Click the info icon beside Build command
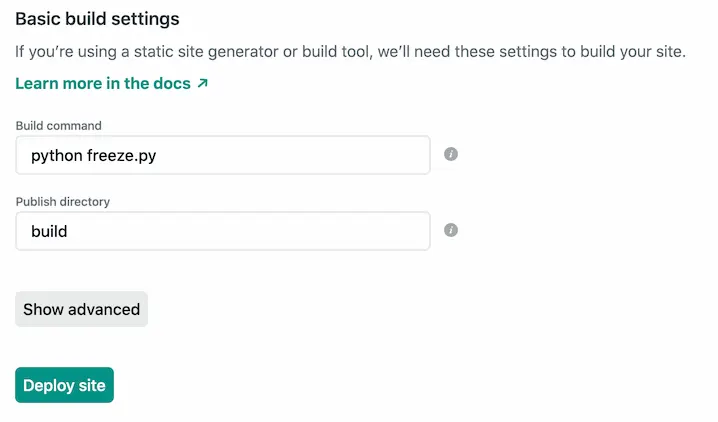 click(451, 154)
